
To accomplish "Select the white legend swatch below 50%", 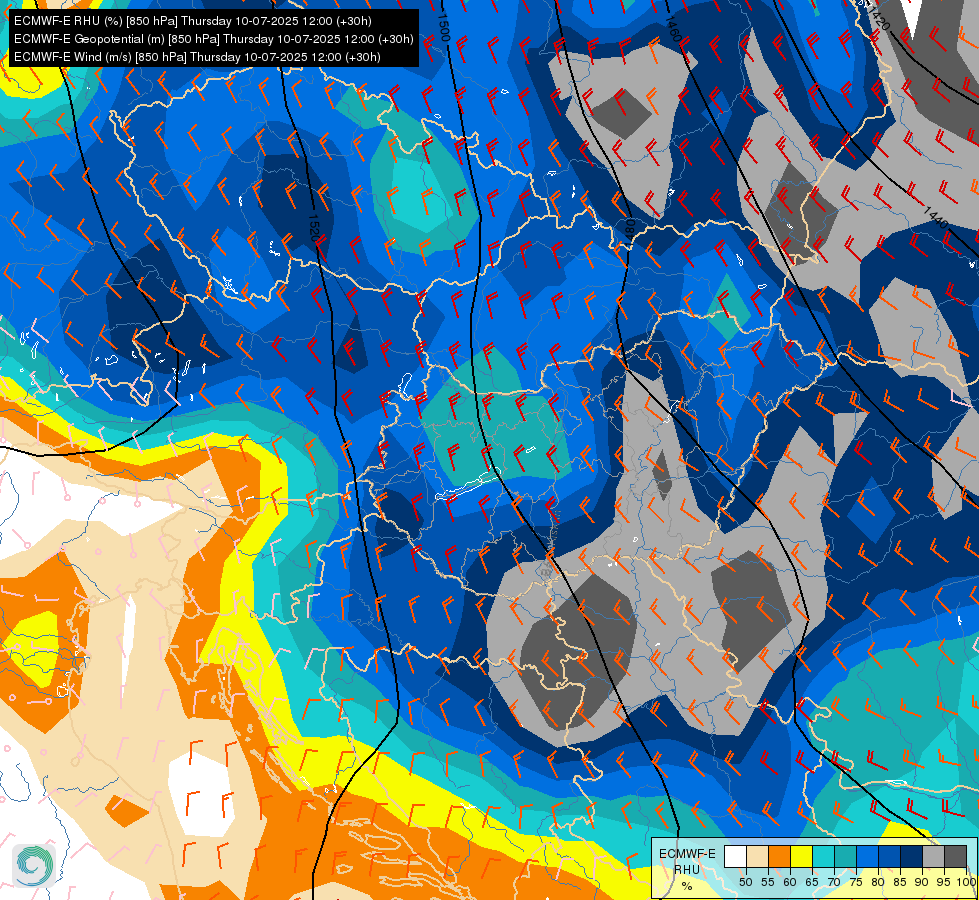I will click(x=735, y=856).
